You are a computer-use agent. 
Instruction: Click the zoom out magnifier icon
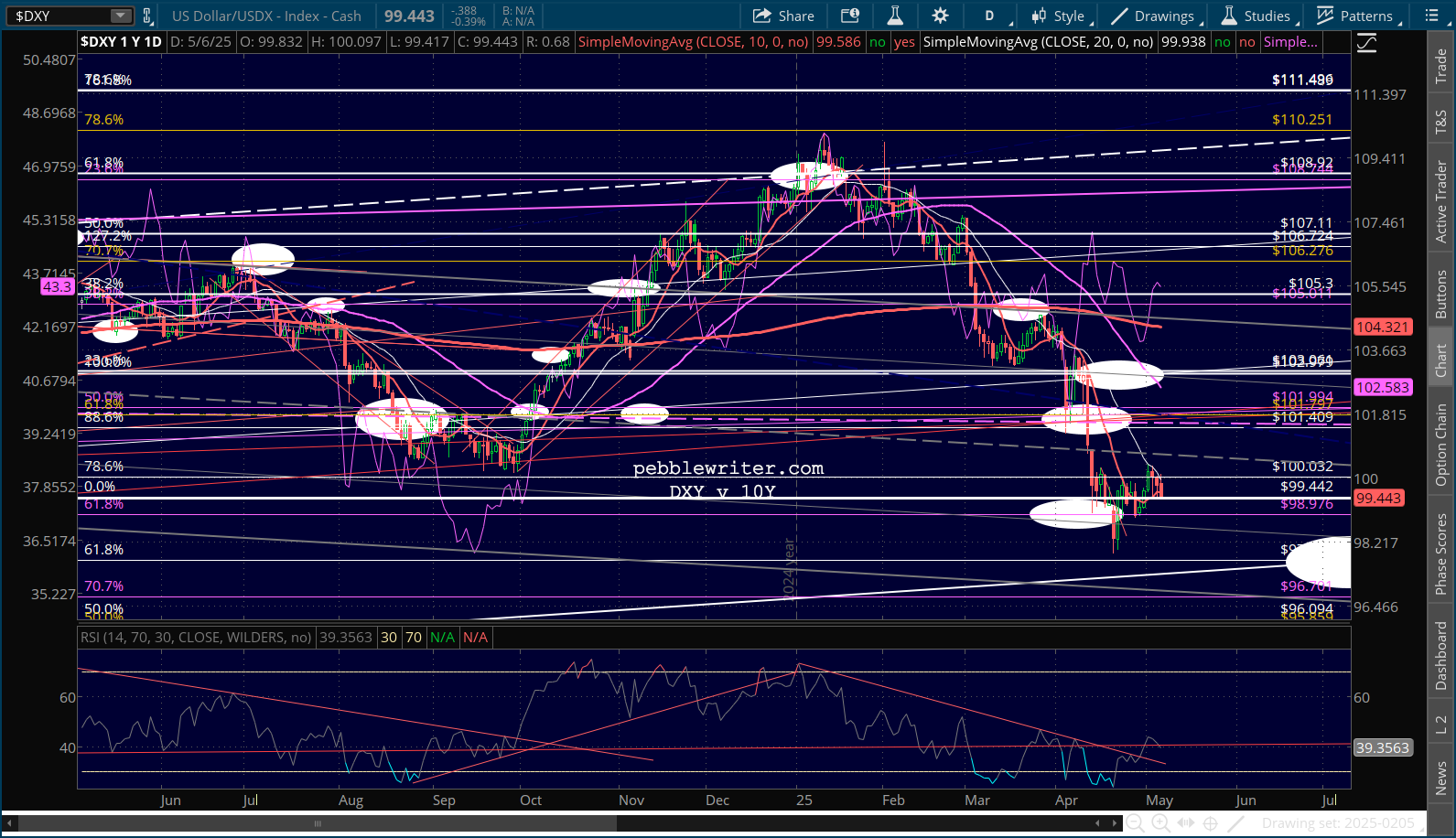click(1135, 823)
